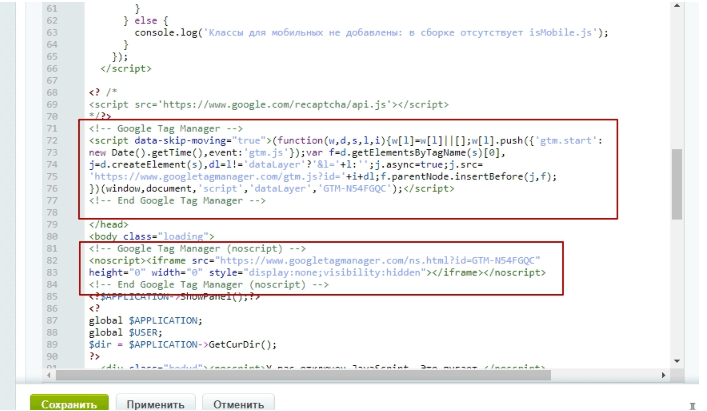This screenshot has height=411, width=707.
Task: Click 'Google Tag Manager (noscript)' comment on line 81
Action: 197,248
